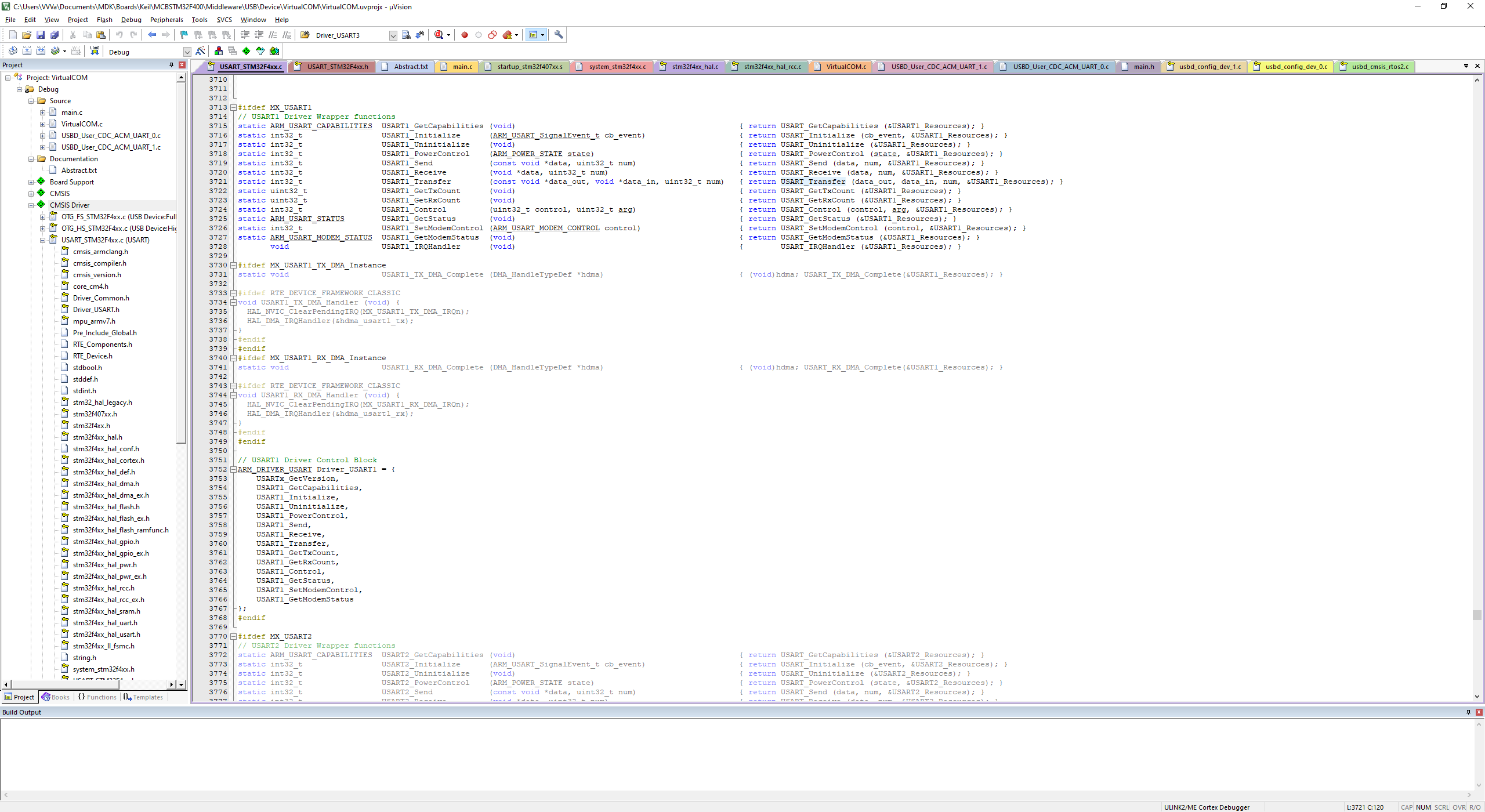Screen dimensions: 1485x812
Task: Toggle the bookmark flag icon
Action: pyautogui.click(x=184, y=35)
